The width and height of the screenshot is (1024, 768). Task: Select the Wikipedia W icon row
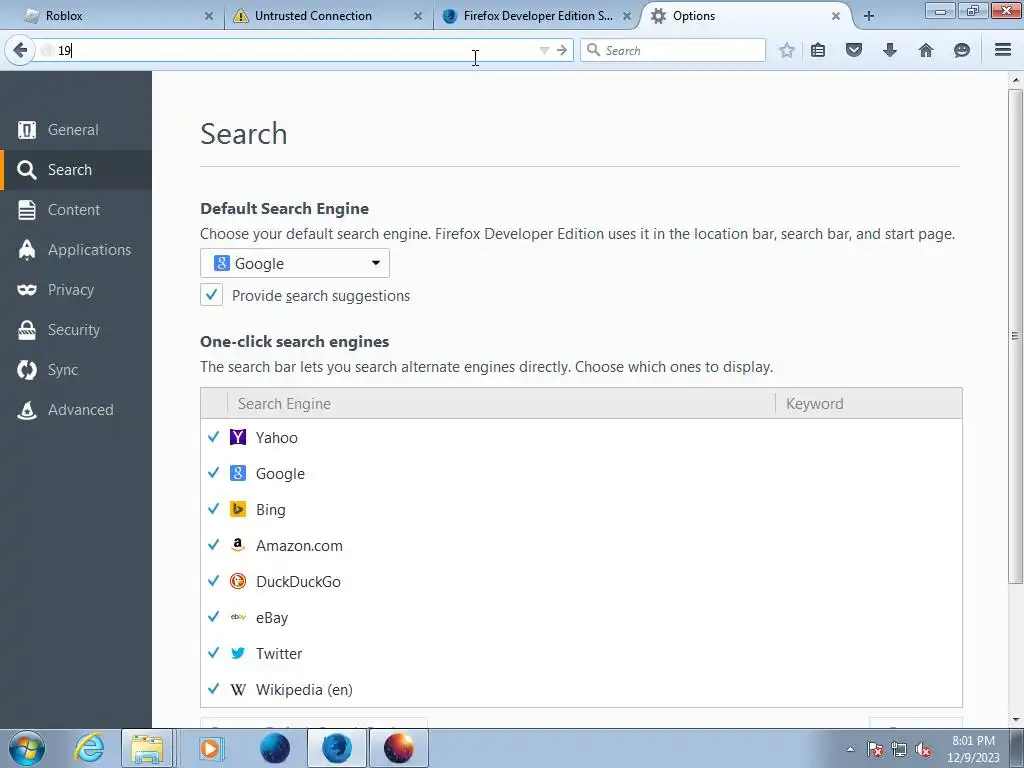[x=238, y=690]
